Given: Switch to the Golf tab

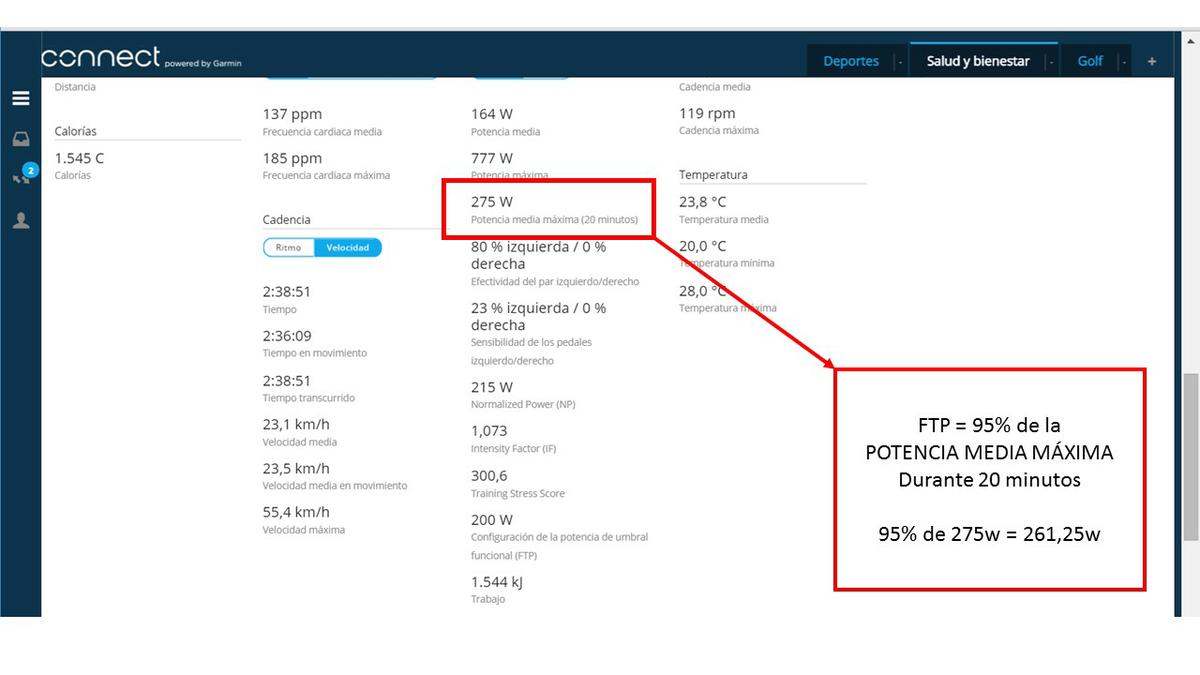Looking at the screenshot, I should (1089, 61).
